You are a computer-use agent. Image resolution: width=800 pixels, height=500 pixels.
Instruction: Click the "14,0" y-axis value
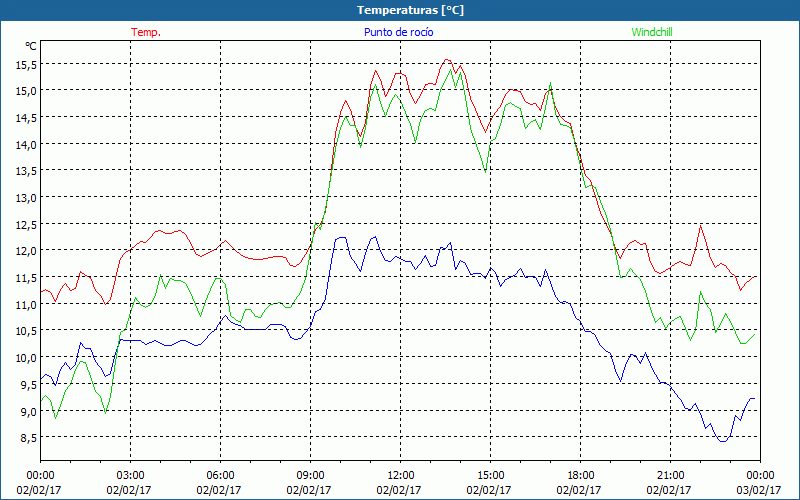point(26,144)
